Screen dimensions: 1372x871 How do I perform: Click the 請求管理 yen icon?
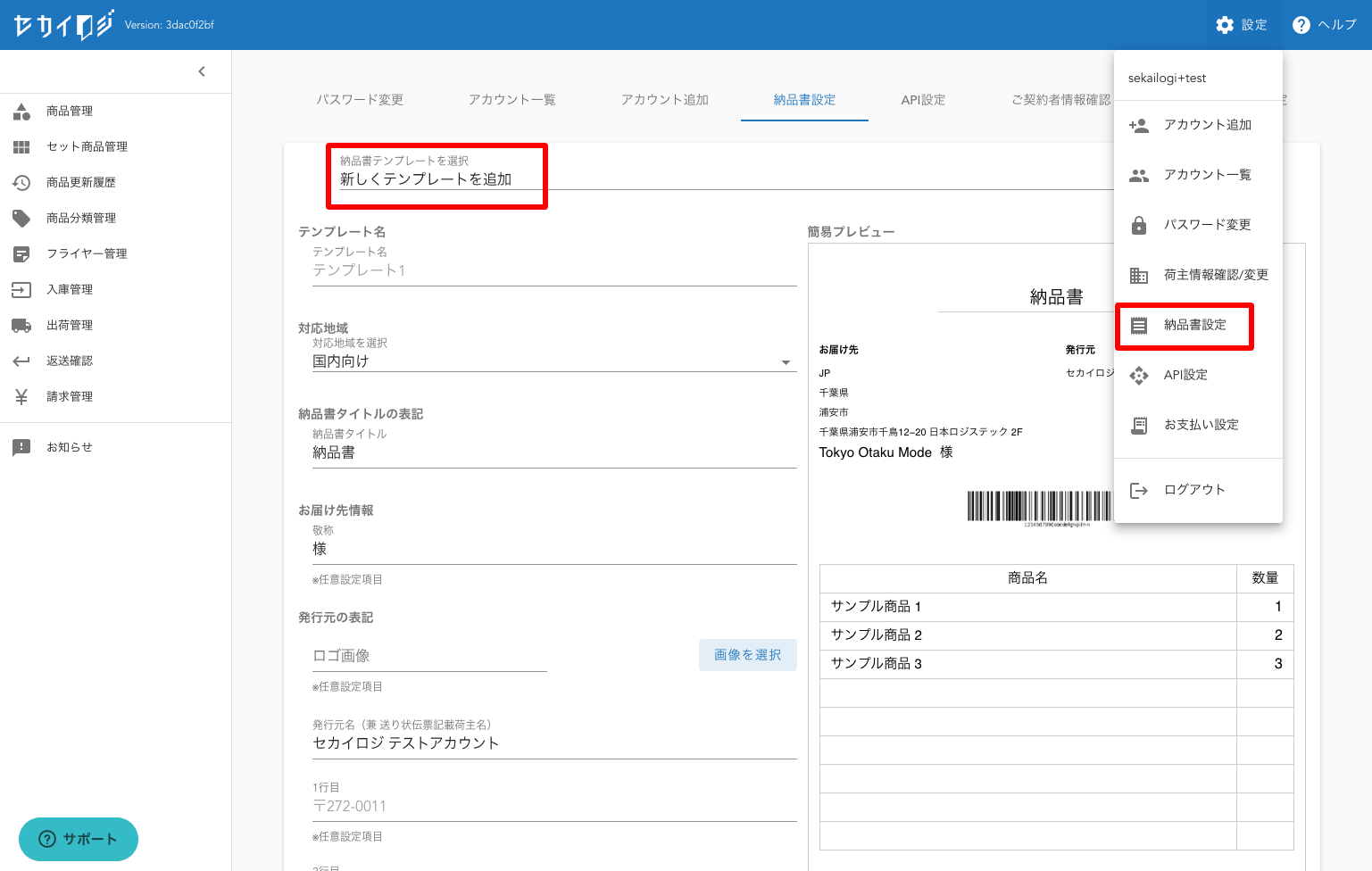coord(21,397)
